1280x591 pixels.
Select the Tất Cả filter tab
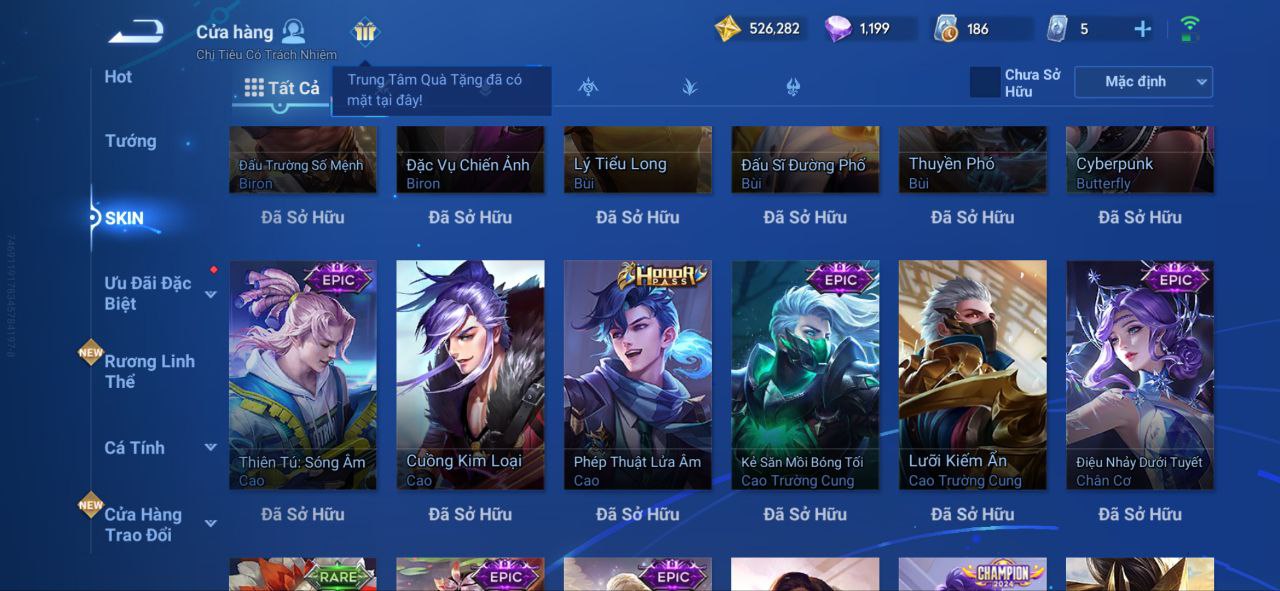click(x=282, y=88)
